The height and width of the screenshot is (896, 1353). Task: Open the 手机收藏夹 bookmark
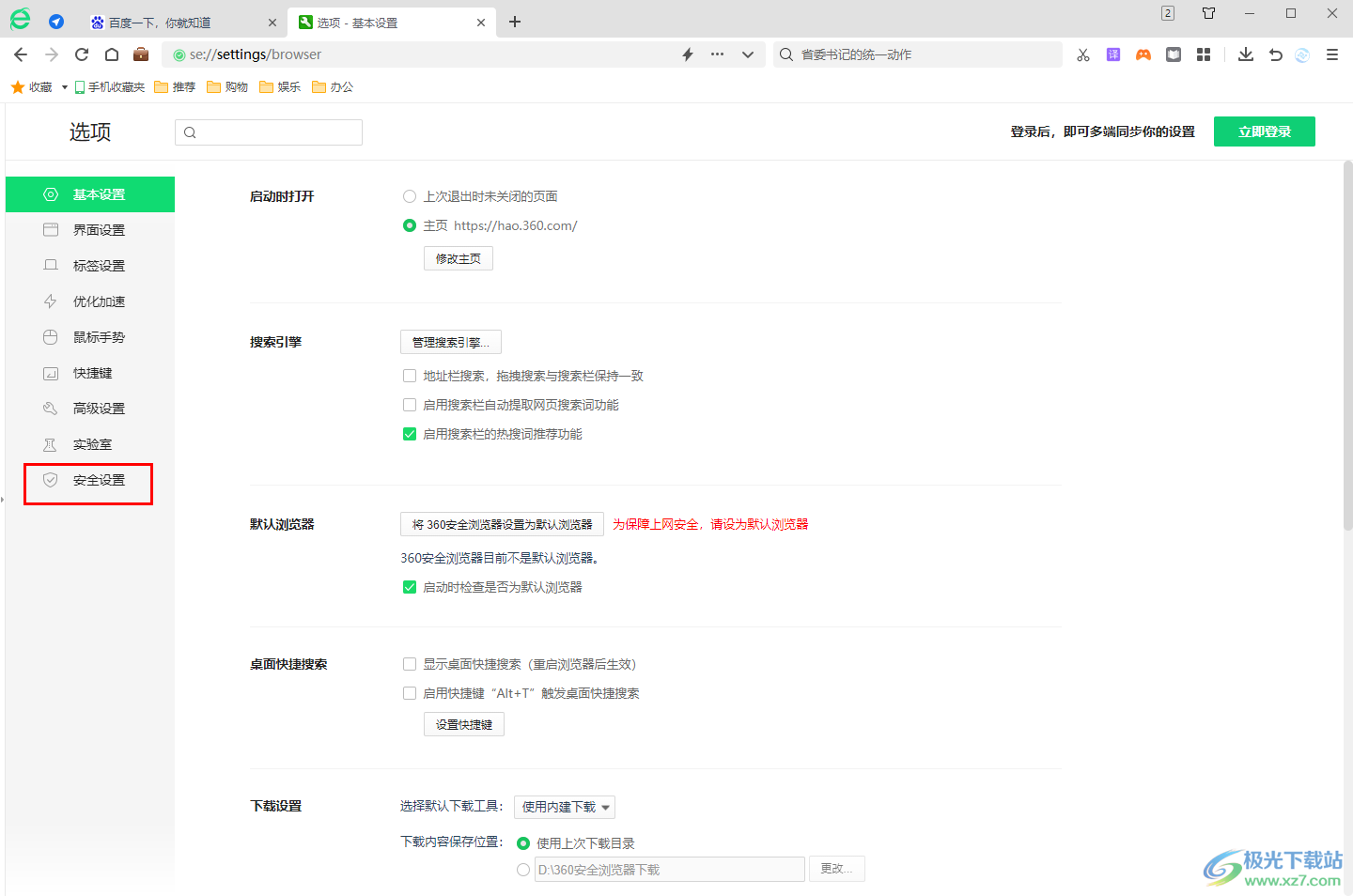click(109, 87)
